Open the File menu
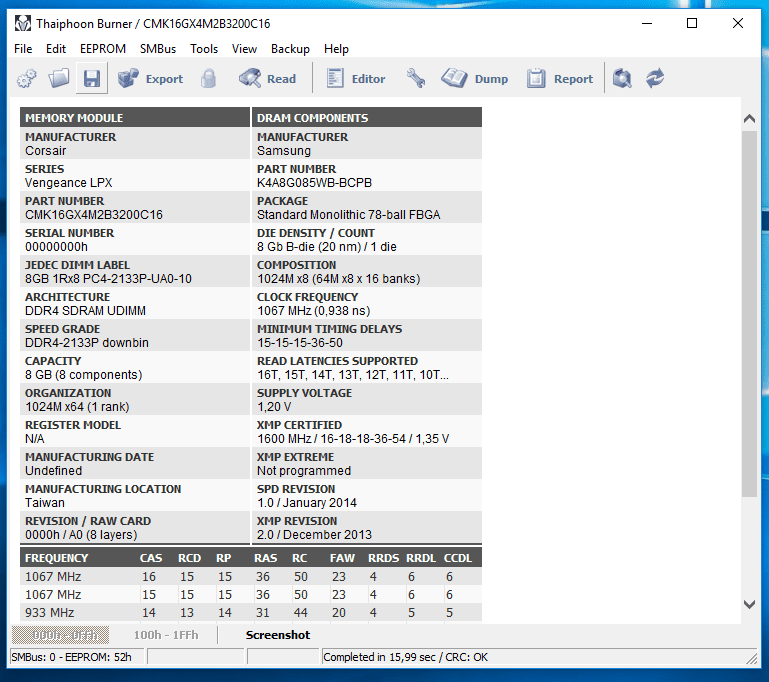 (x=23, y=49)
